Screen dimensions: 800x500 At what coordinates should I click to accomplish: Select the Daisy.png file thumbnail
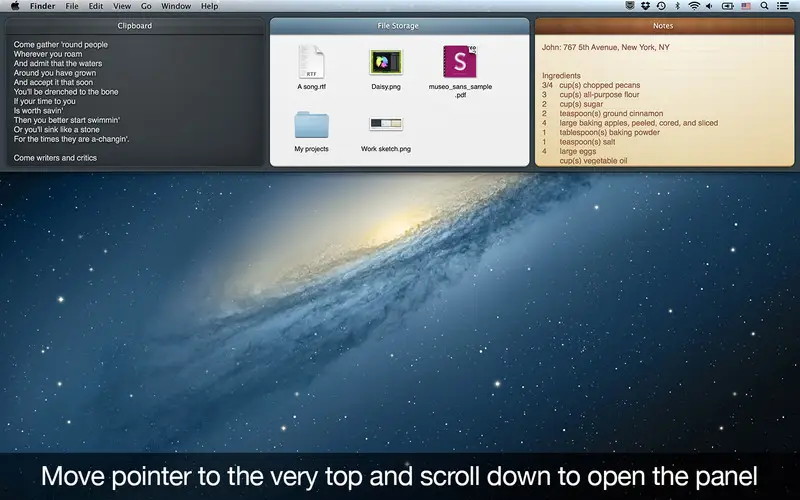(386, 62)
